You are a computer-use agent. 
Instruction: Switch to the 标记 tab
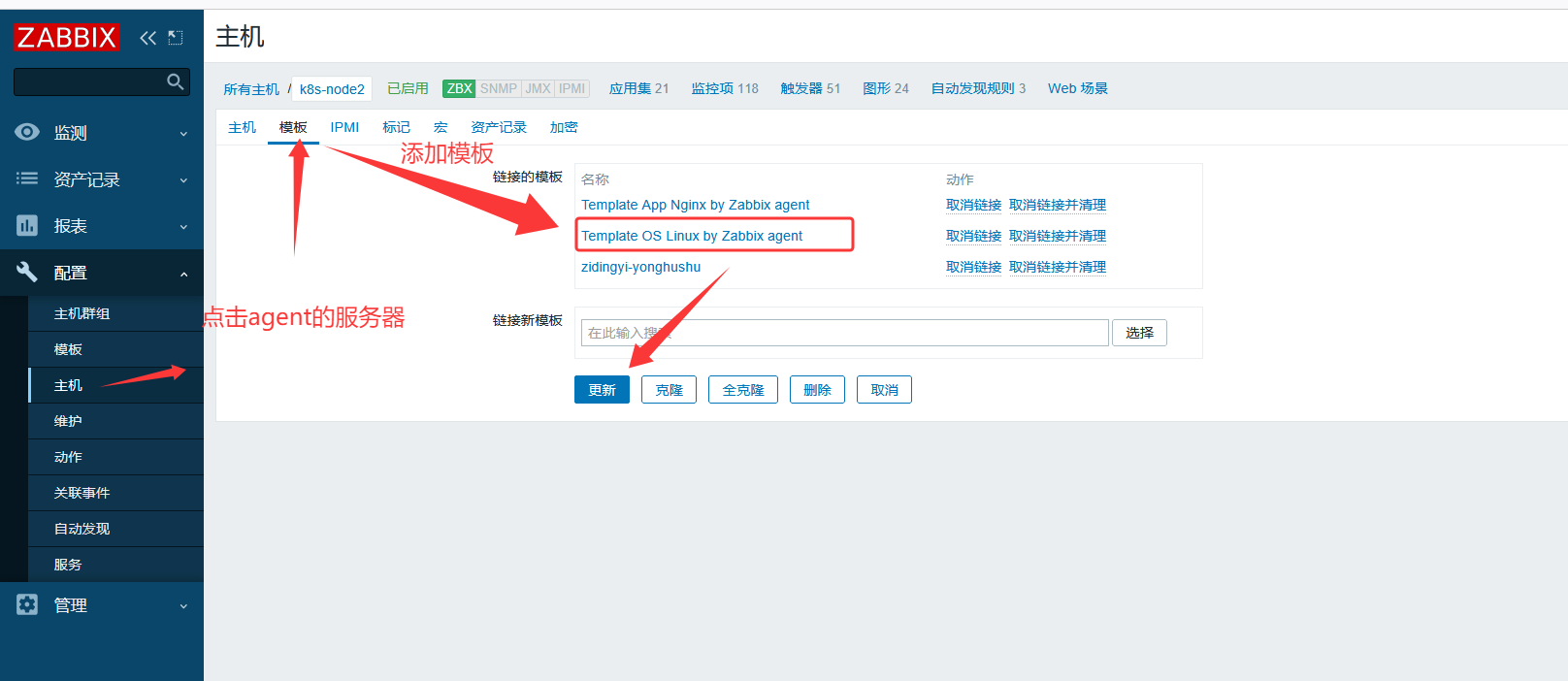pyautogui.click(x=396, y=127)
